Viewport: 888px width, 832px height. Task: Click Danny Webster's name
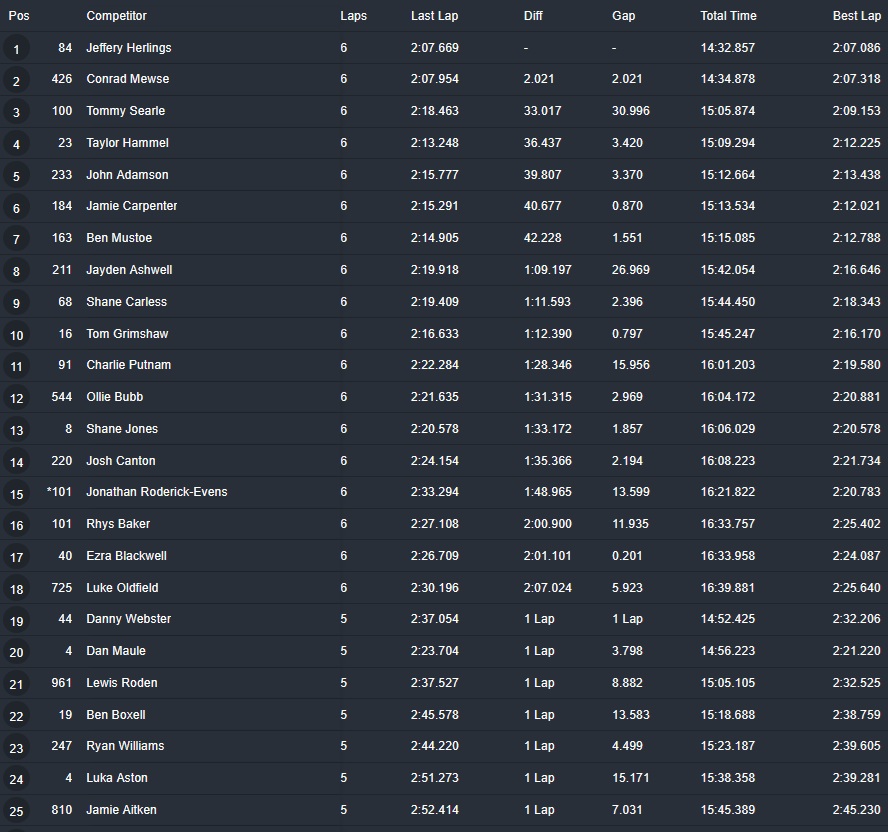(x=128, y=619)
